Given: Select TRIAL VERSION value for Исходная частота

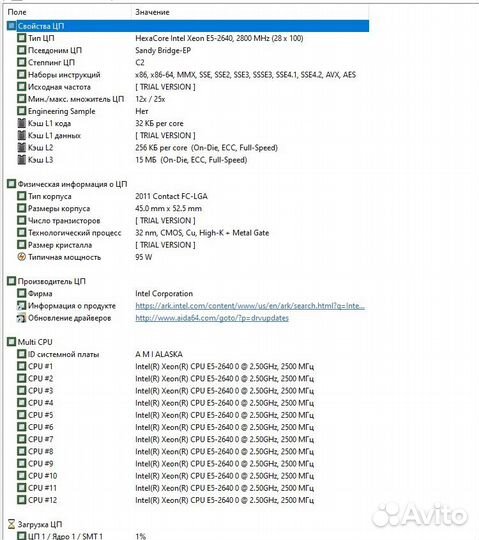Looking at the screenshot, I should click(165, 87).
